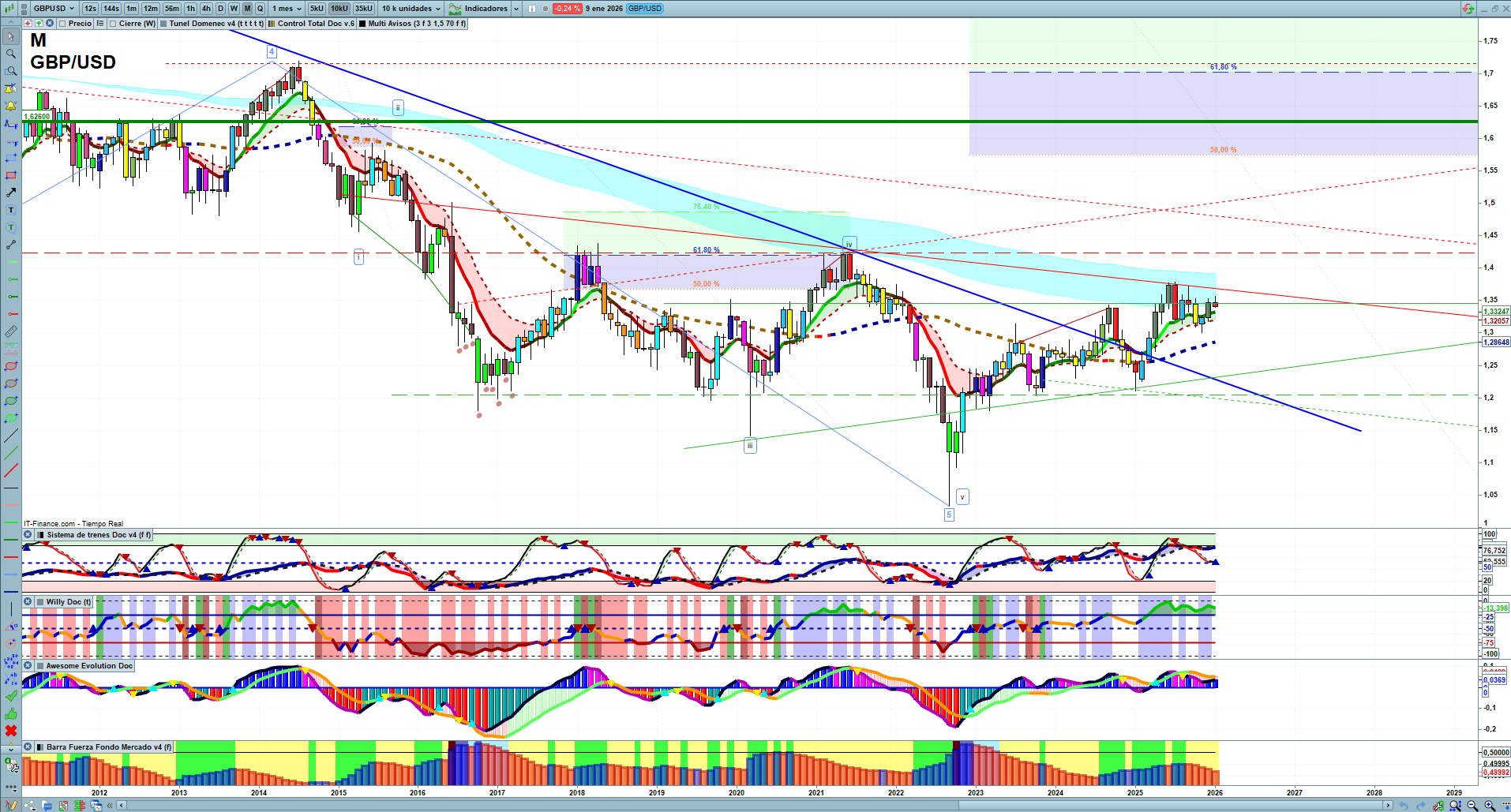Select the square text label tool
This screenshot has width=1511, height=812.
11,210
